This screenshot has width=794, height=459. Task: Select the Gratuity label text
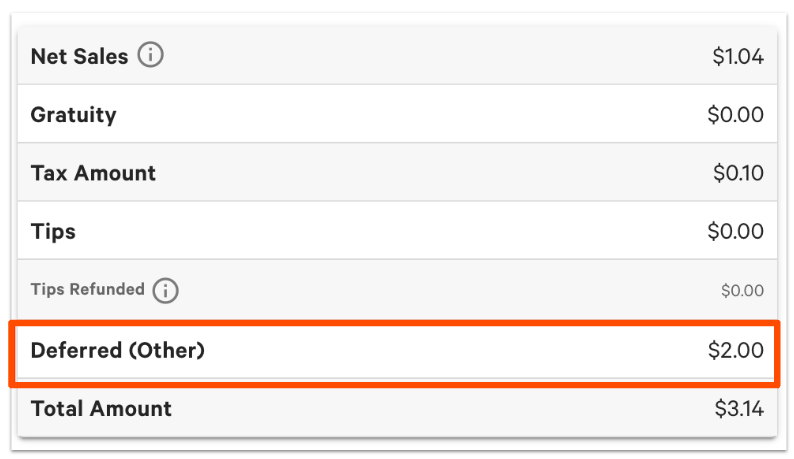(x=73, y=115)
